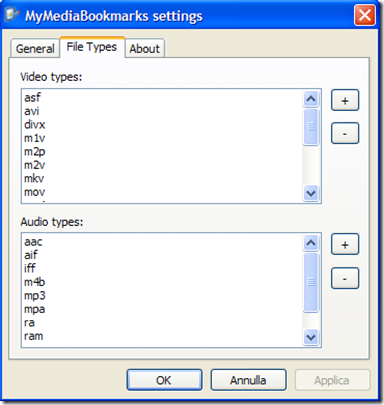This screenshot has height=405, width=384.
Task: Close the MyMediaBookmarks settings window
Action: pos(364,15)
